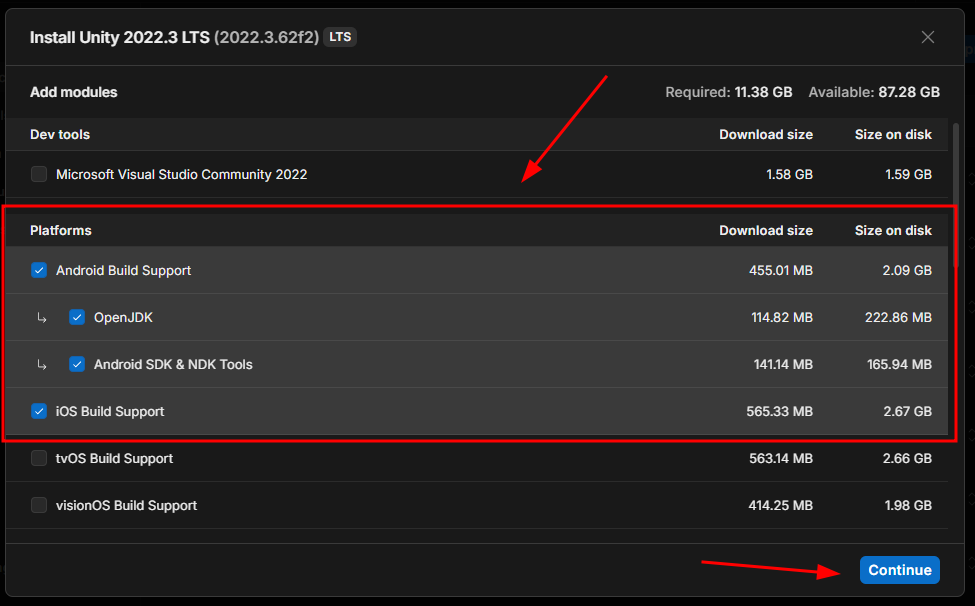Viewport: 975px width, 606px height.
Task: Click the LTS badge next to version
Action: point(340,37)
